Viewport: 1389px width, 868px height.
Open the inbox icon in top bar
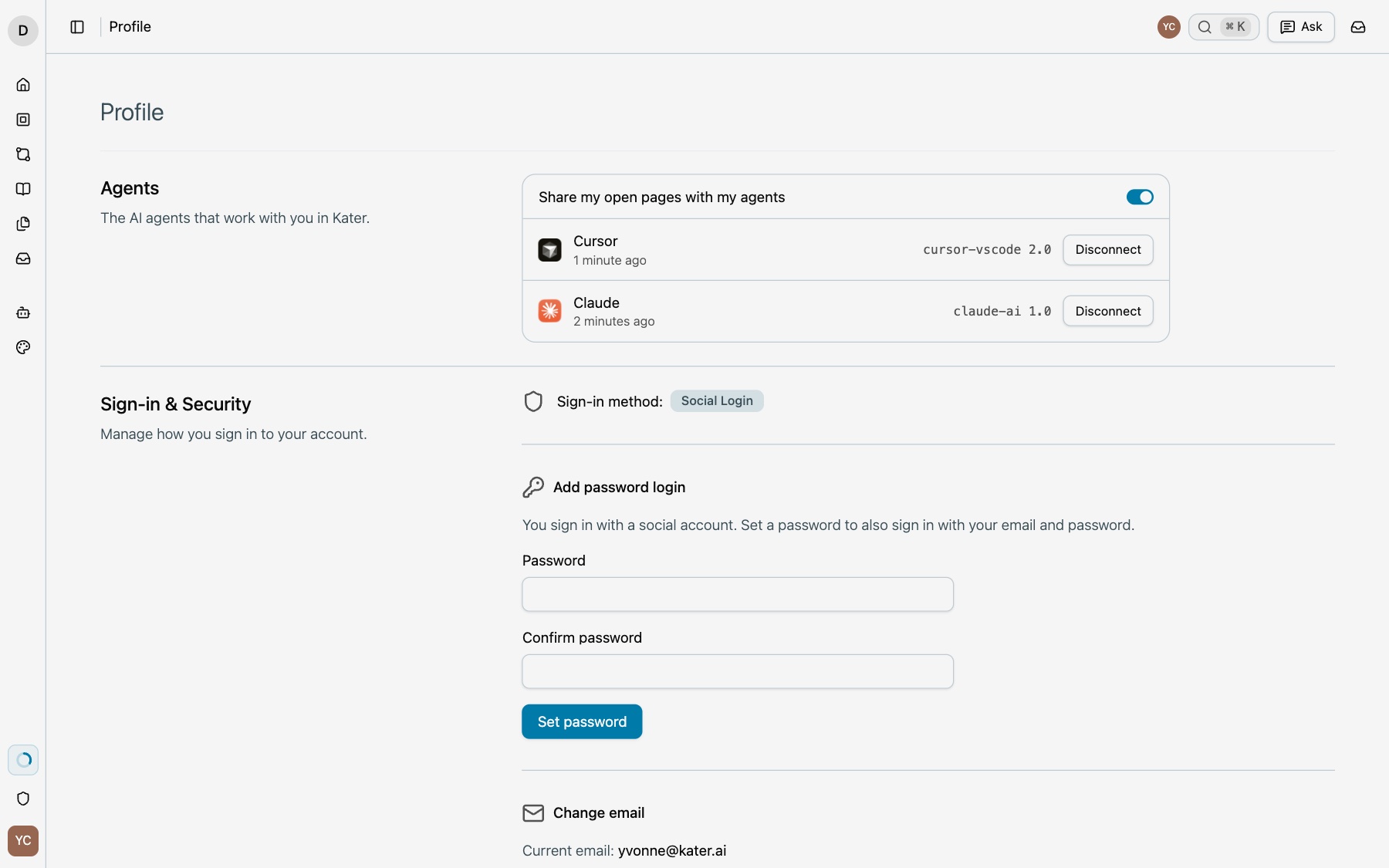click(1358, 27)
